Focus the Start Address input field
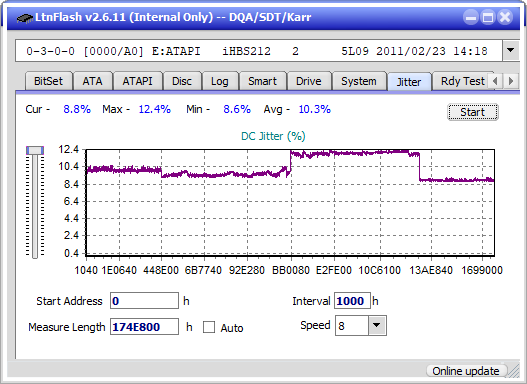The image size is (527, 384). (x=145, y=301)
